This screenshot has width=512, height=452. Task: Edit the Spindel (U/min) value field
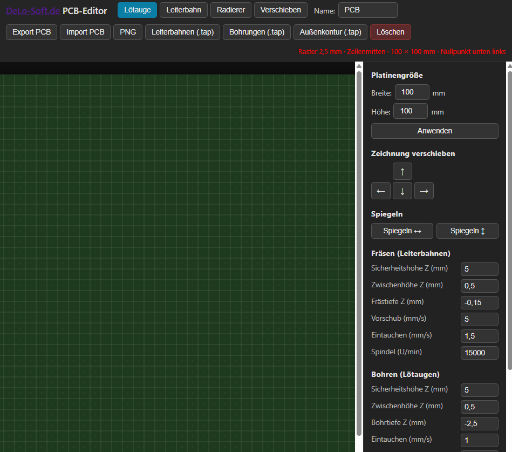[480, 353]
